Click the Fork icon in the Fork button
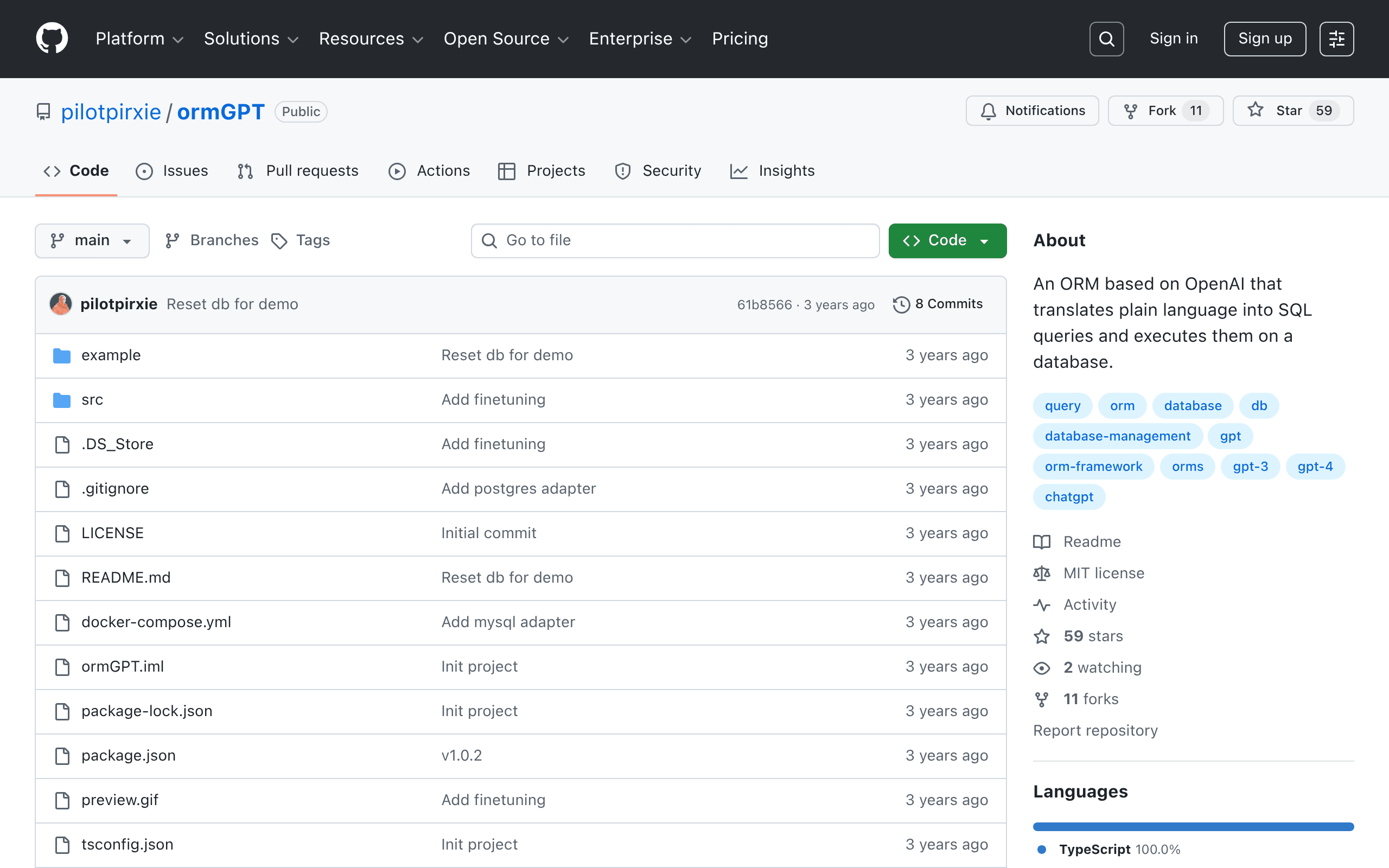The height and width of the screenshot is (868, 1389). (1130, 111)
